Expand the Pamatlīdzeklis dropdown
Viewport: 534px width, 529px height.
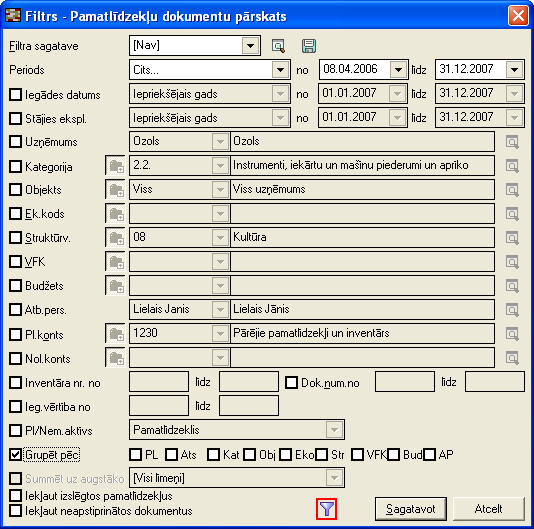click(334, 430)
